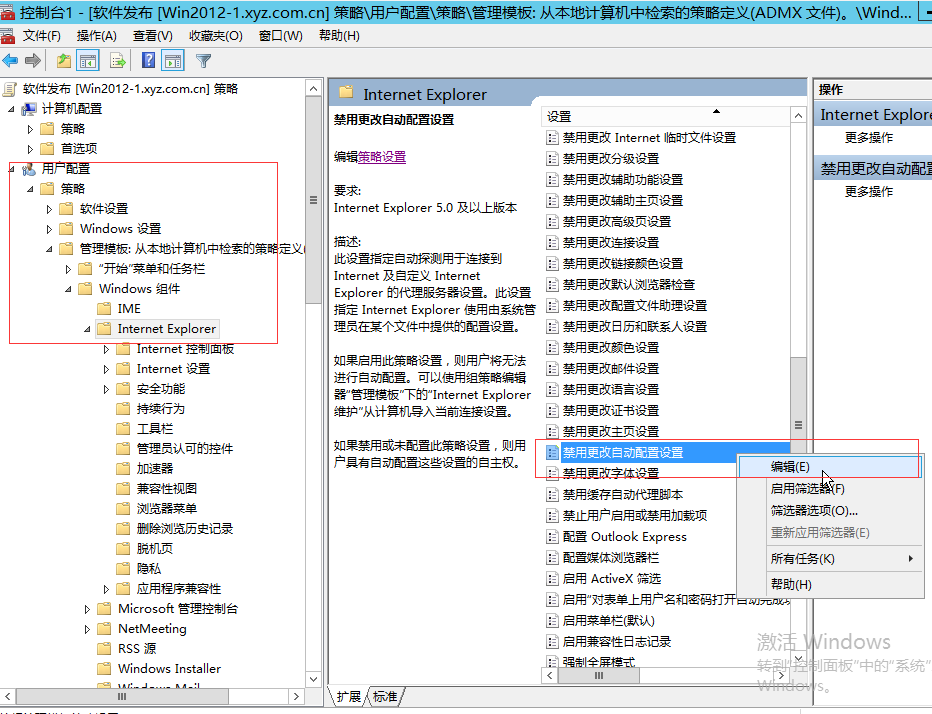Collapse the 计算机配置 tree node

(11, 109)
